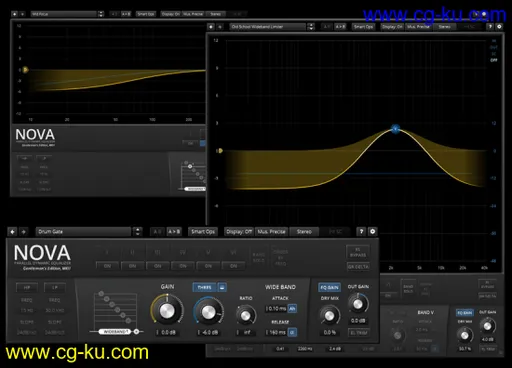Click blue band node on Wideband Limiter curve
Viewport: 512px width, 368px height.
[x=395, y=129]
